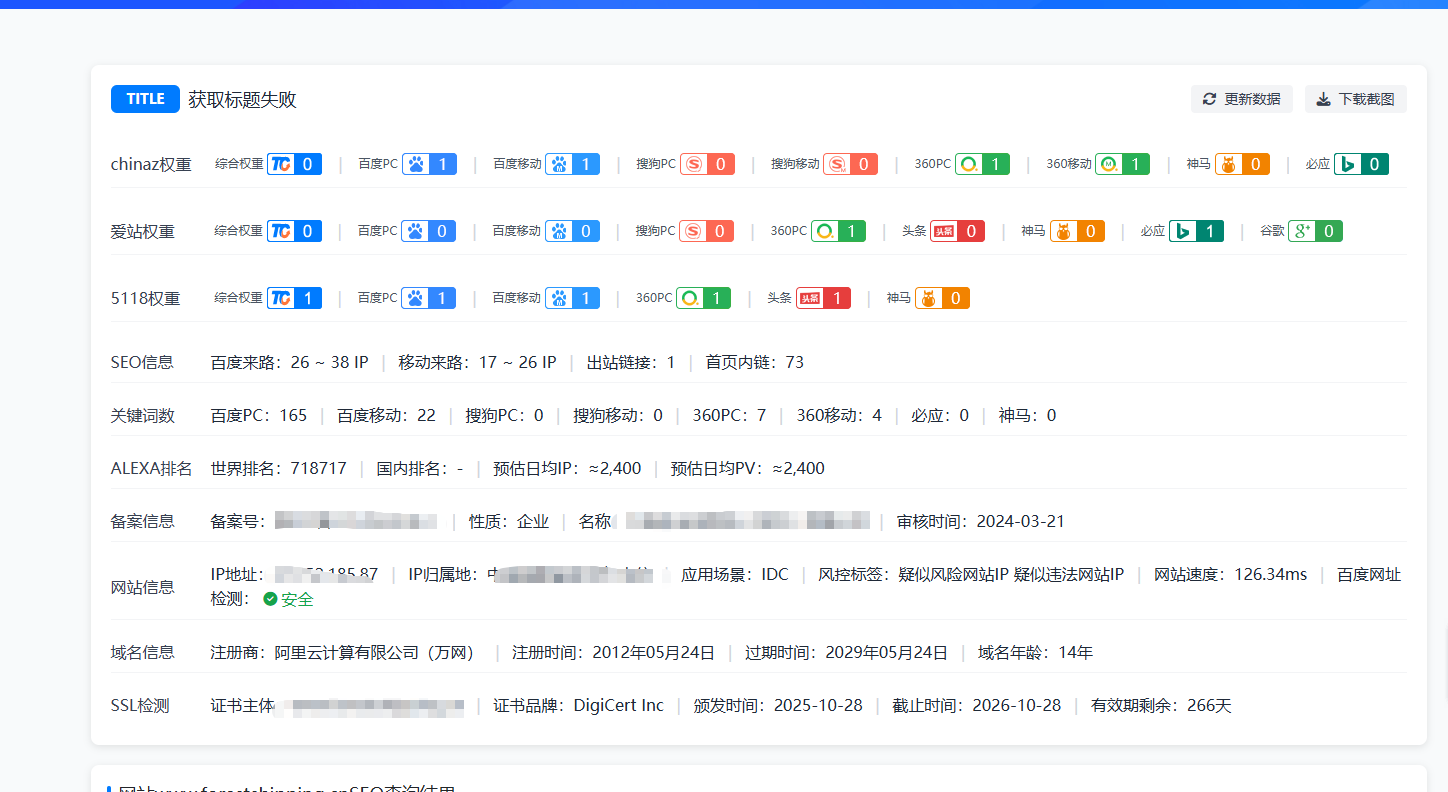Click 360PC：7 keyword count
The height and width of the screenshot is (792, 1448).
(729, 415)
